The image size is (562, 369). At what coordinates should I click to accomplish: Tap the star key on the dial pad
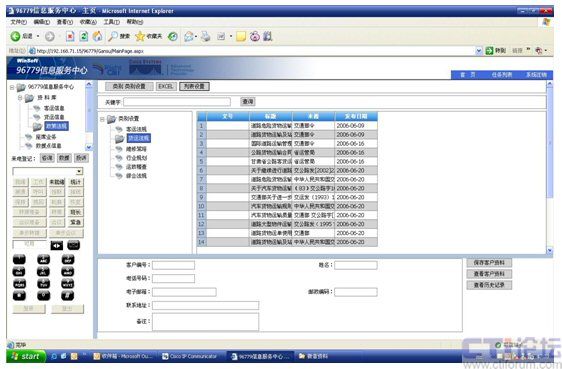tap(19, 296)
